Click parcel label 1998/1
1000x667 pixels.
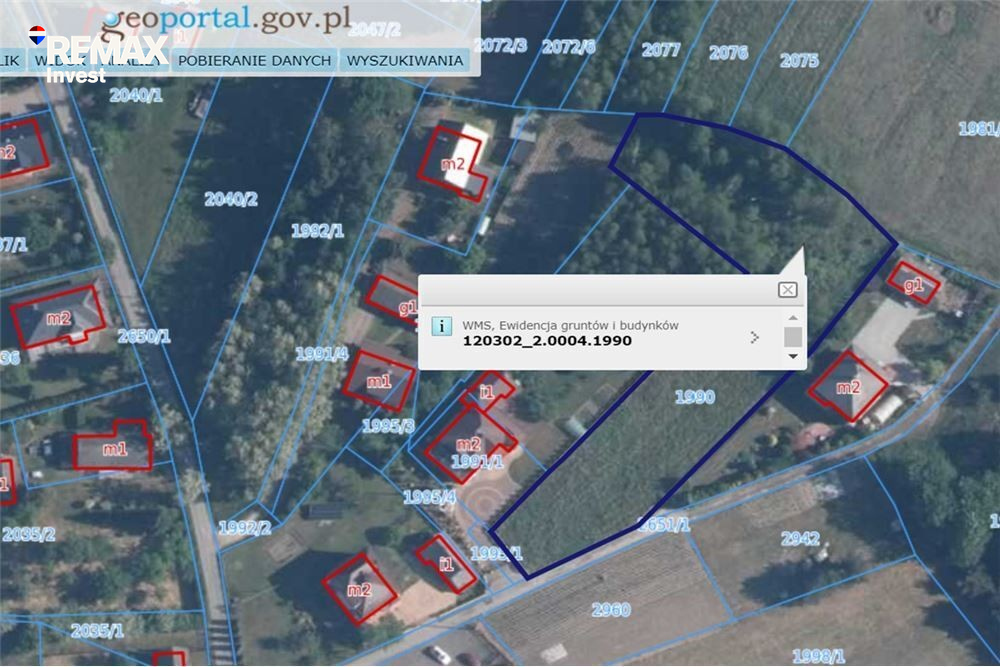coord(819,656)
